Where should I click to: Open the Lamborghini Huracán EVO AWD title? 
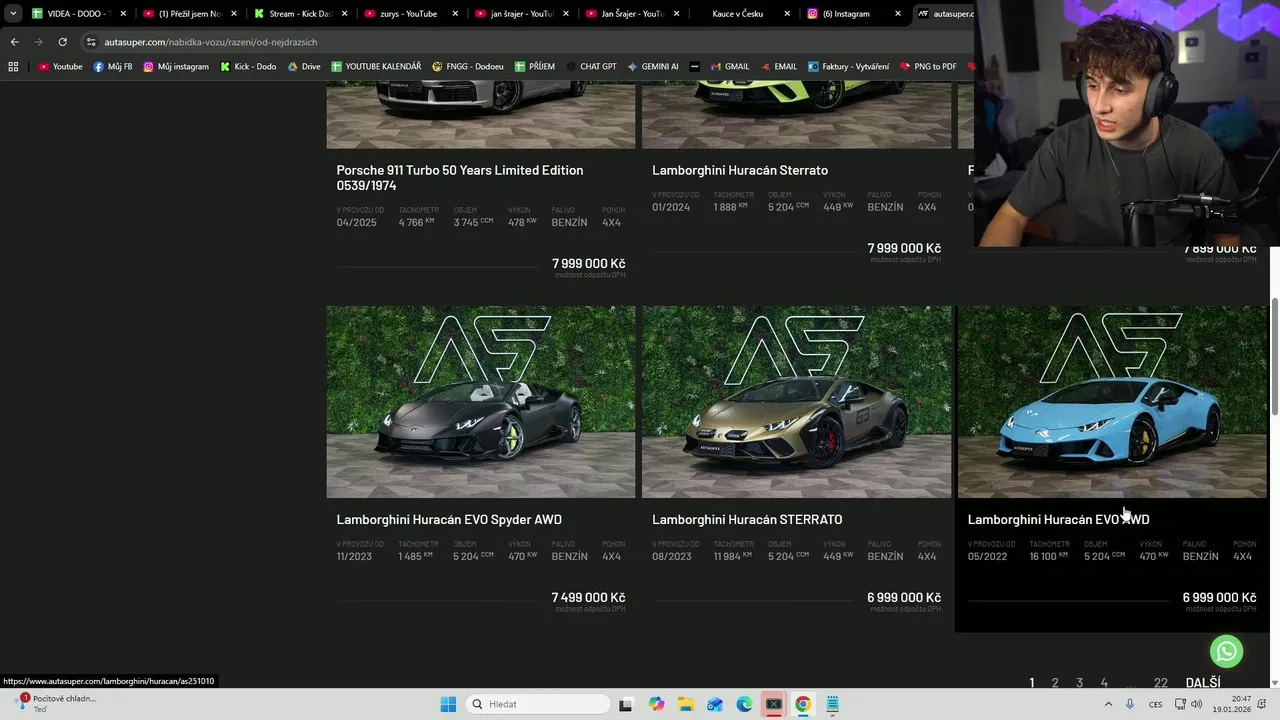pyautogui.click(x=1058, y=519)
